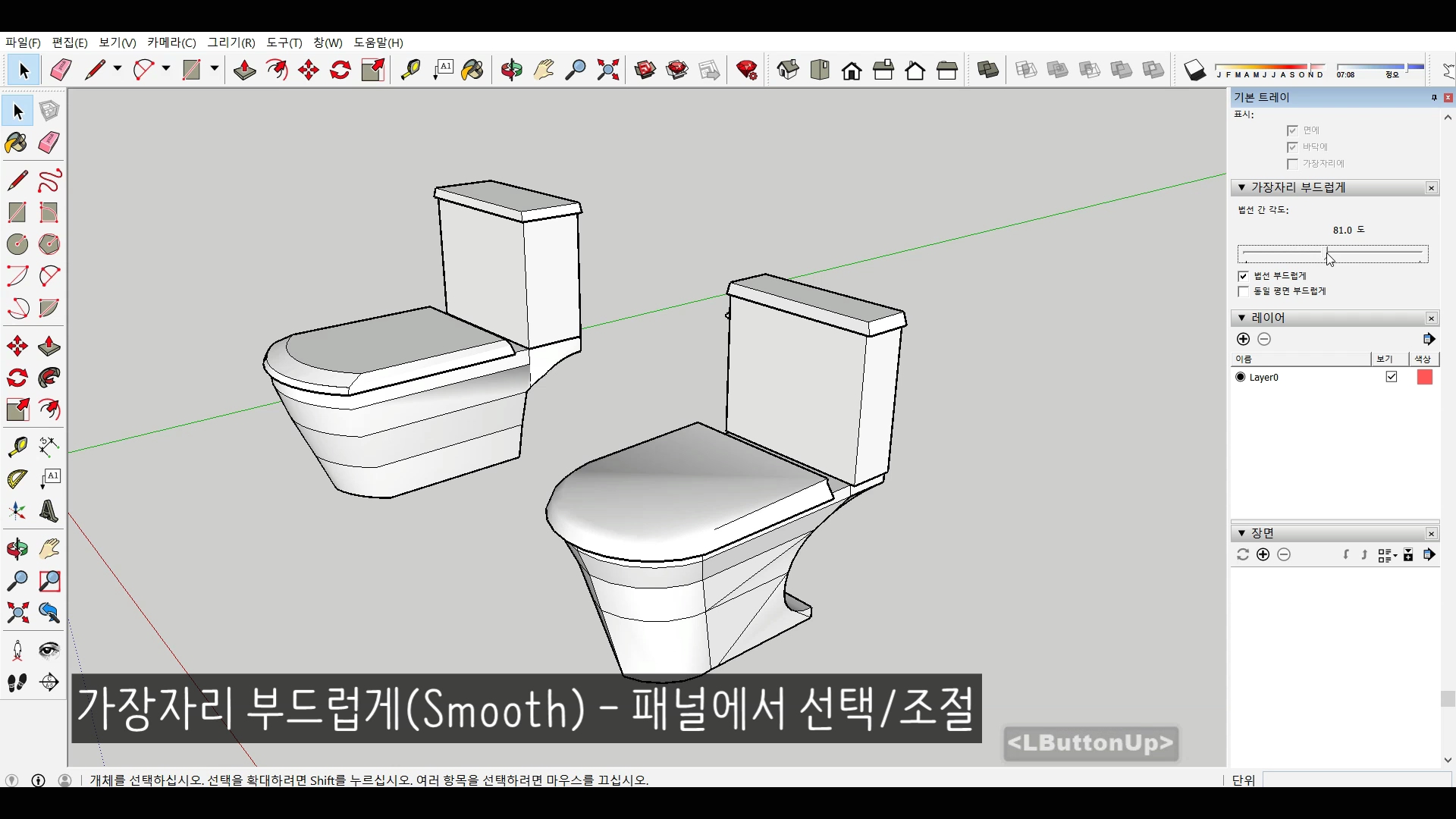Screen dimensions: 1456x819
Task: Select the Paint Bucket tool in left toolbar
Action: pyautogui.click(x=17, y=143)
